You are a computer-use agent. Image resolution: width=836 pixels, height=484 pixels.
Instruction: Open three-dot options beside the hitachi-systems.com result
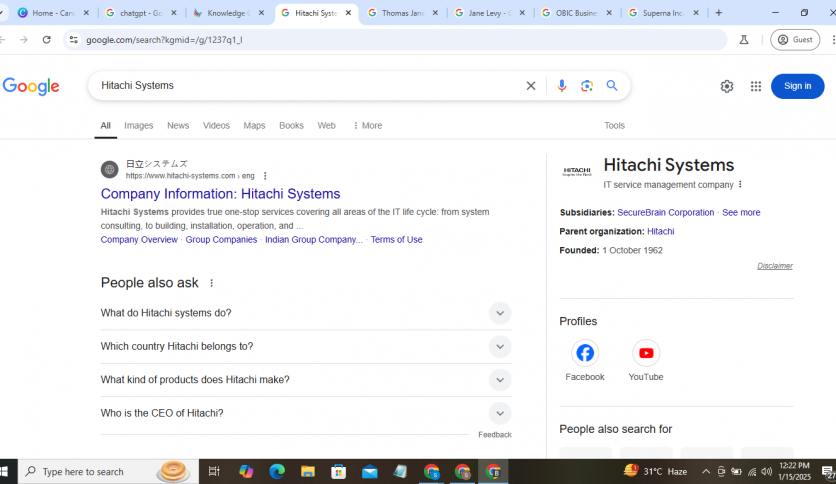point(265,176)
